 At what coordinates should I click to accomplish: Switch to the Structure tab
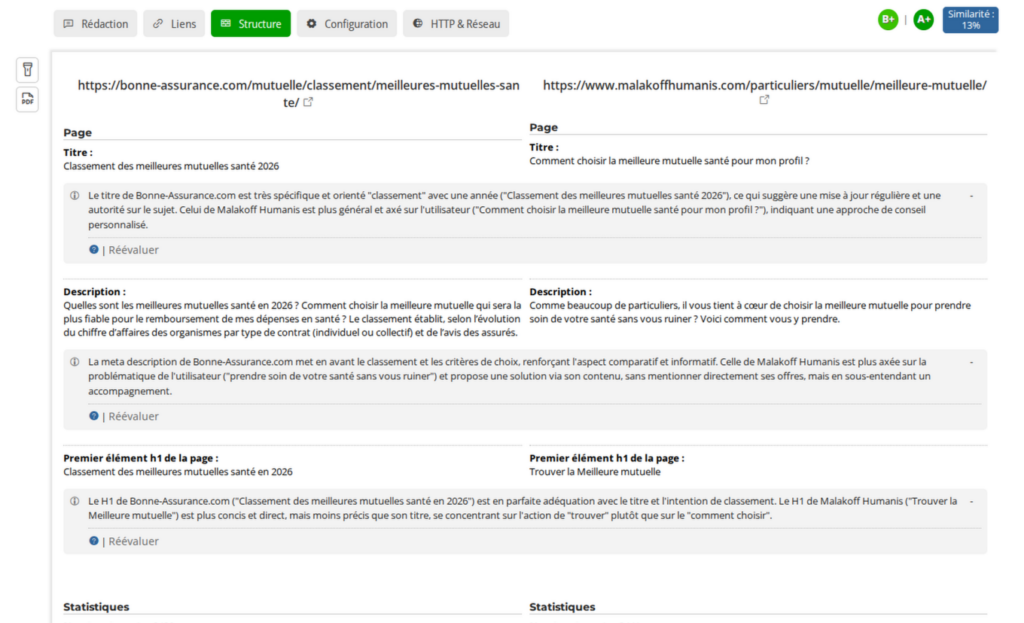tap(250, 23)
